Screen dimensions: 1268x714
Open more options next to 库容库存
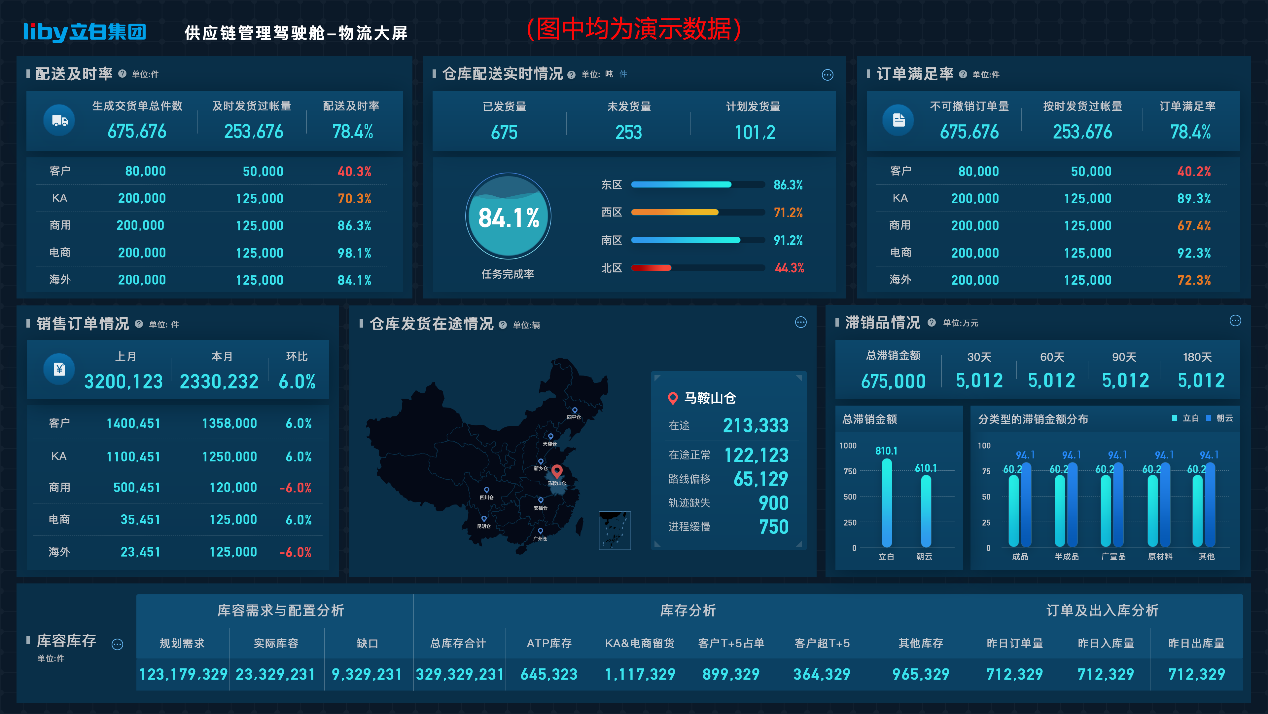coord(117,644)
